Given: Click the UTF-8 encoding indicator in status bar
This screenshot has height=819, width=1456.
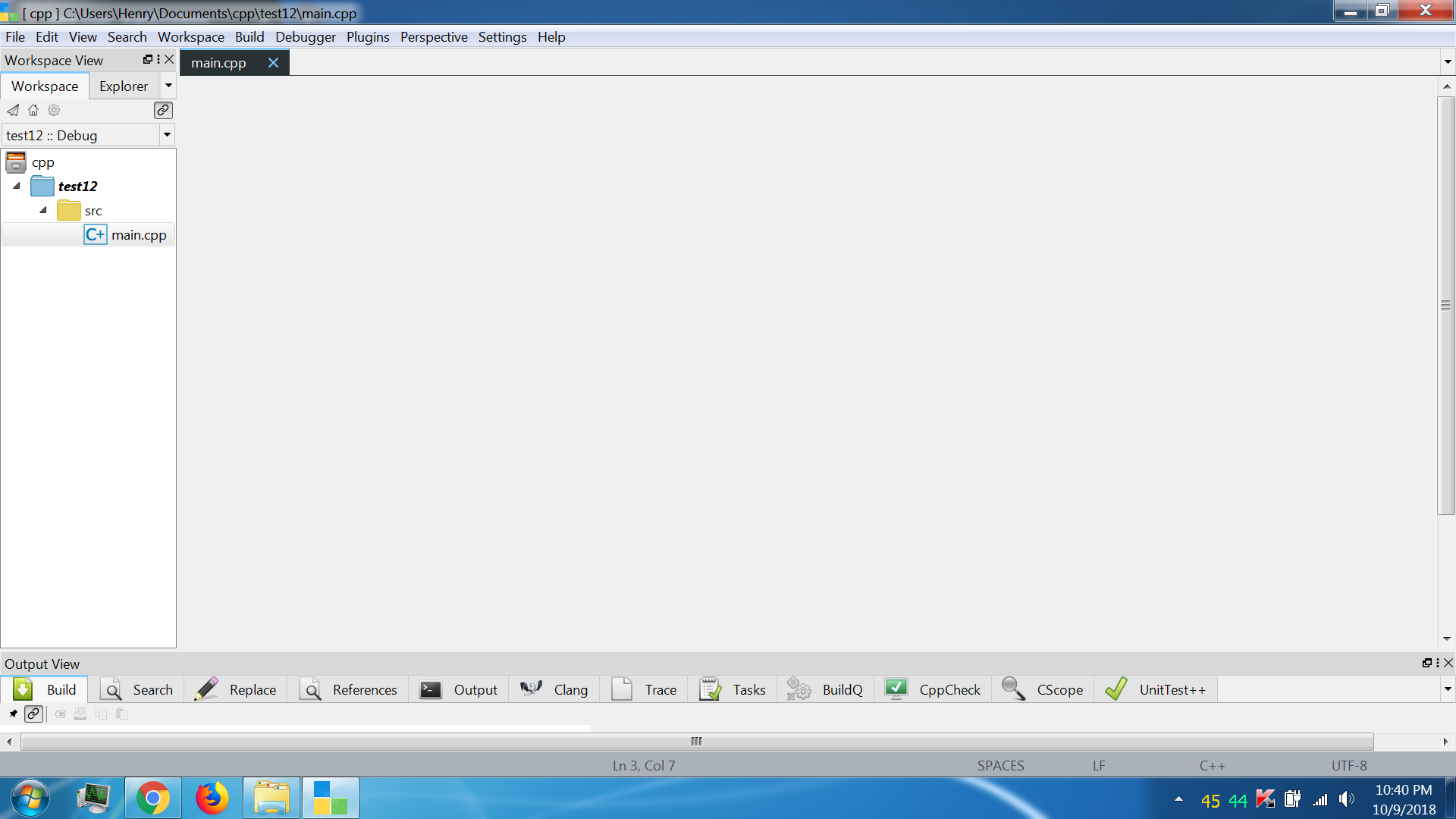Looking at the screenshot, I should (1348, 765).
